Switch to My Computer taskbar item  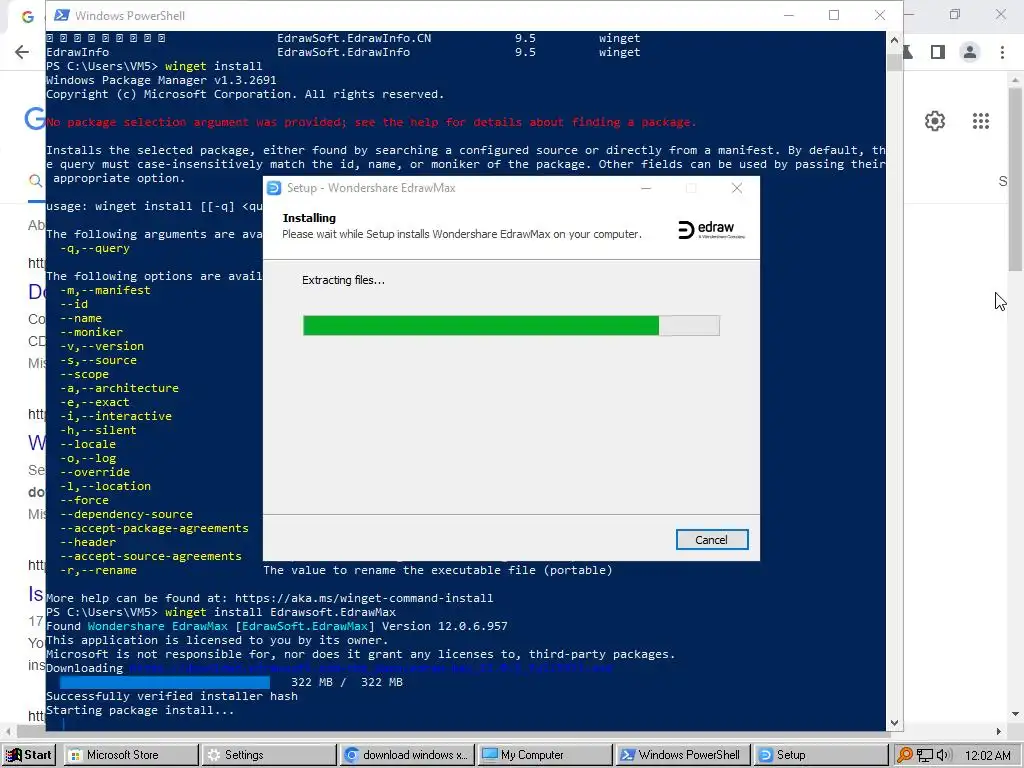coord(545,755)
